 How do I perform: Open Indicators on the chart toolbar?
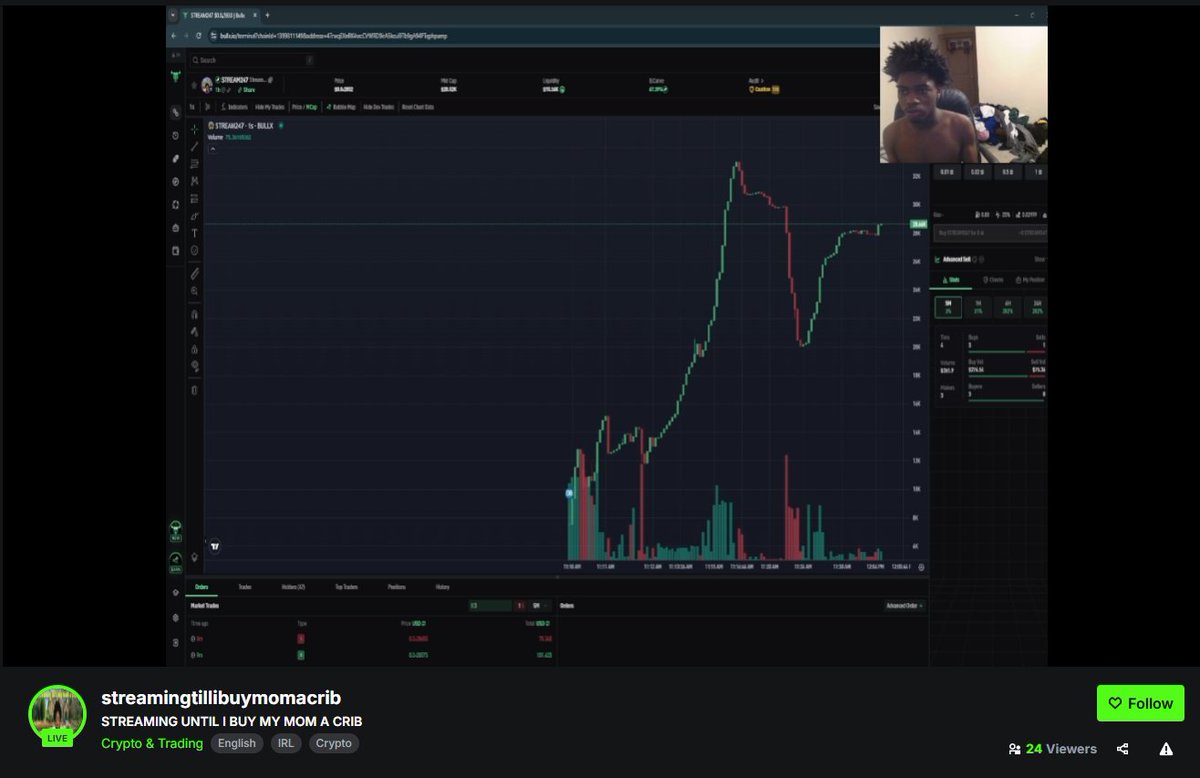point(235,107)
